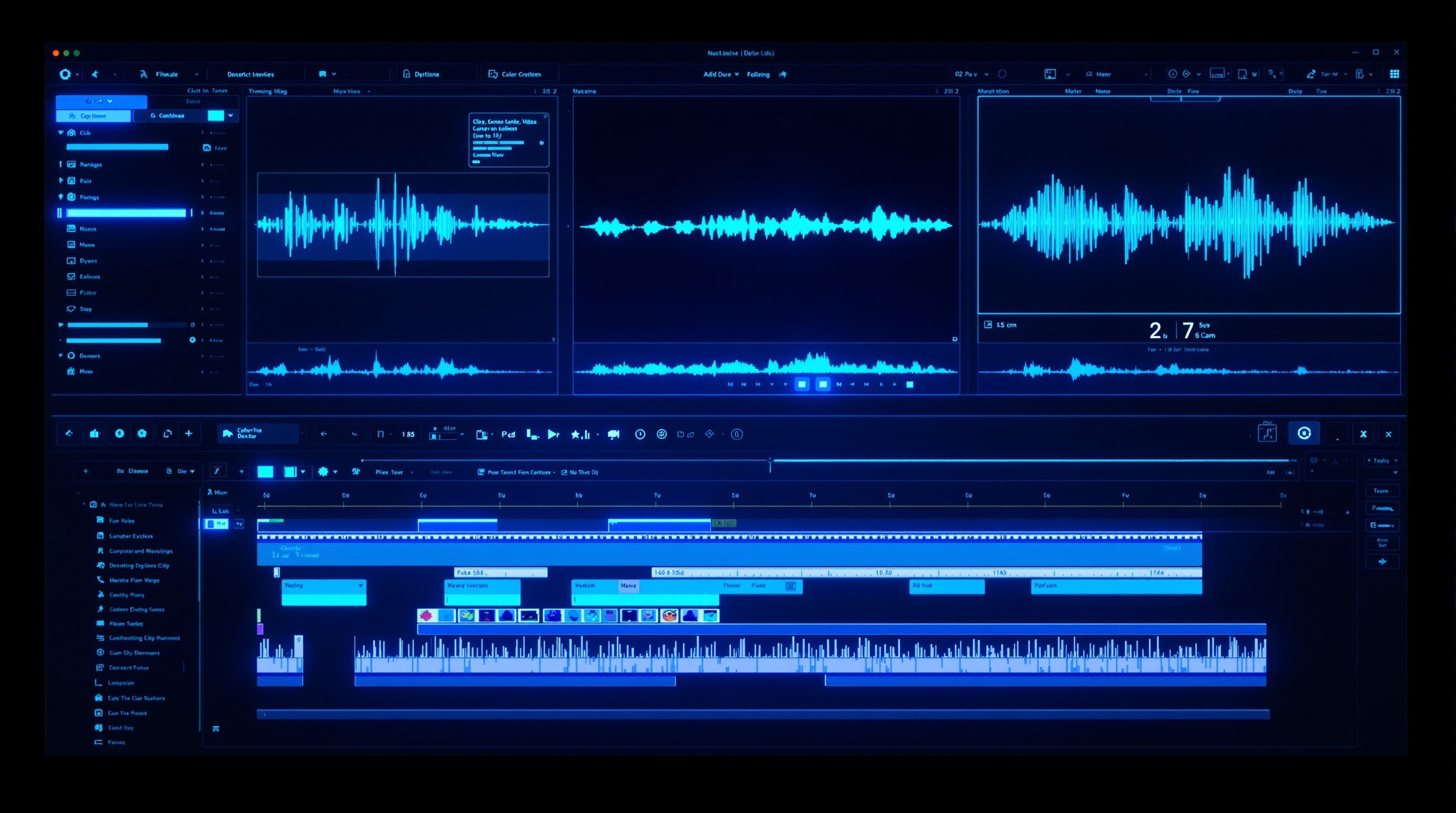Click the red flower thumbnail in clip strip
This screenshot has height=813, width=1456.
coord(426,615)
